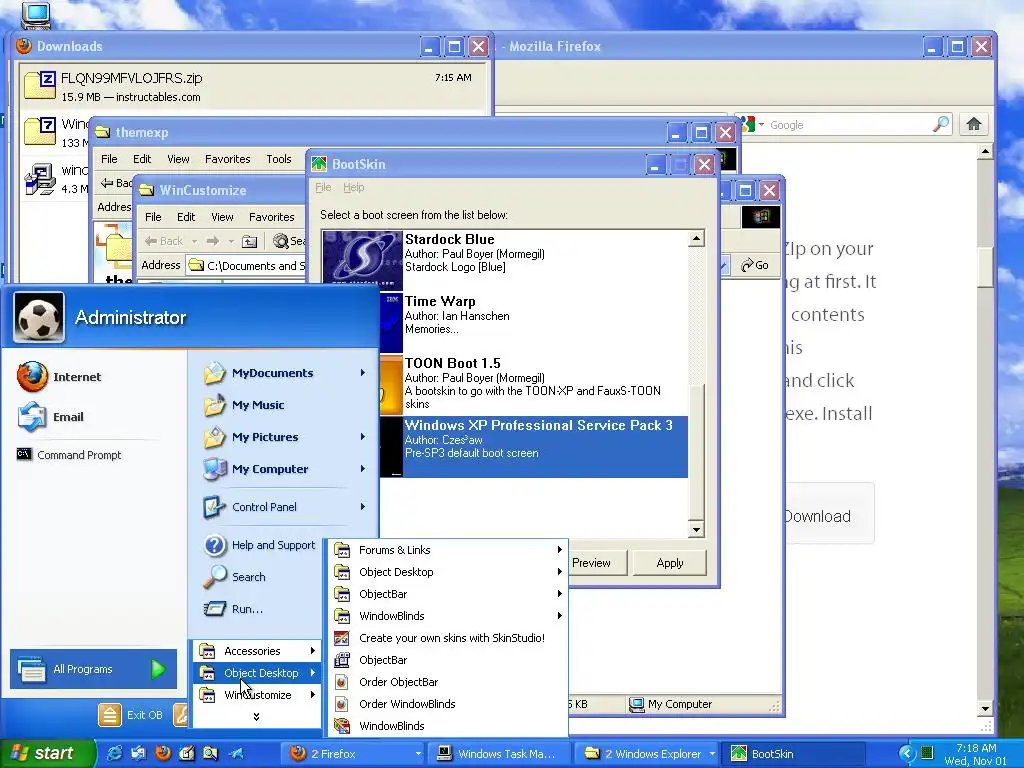This screenshot has height=768, width=1024.
Task: Launch the WindowBlinds program entry
Action: [x=448, y=726]
